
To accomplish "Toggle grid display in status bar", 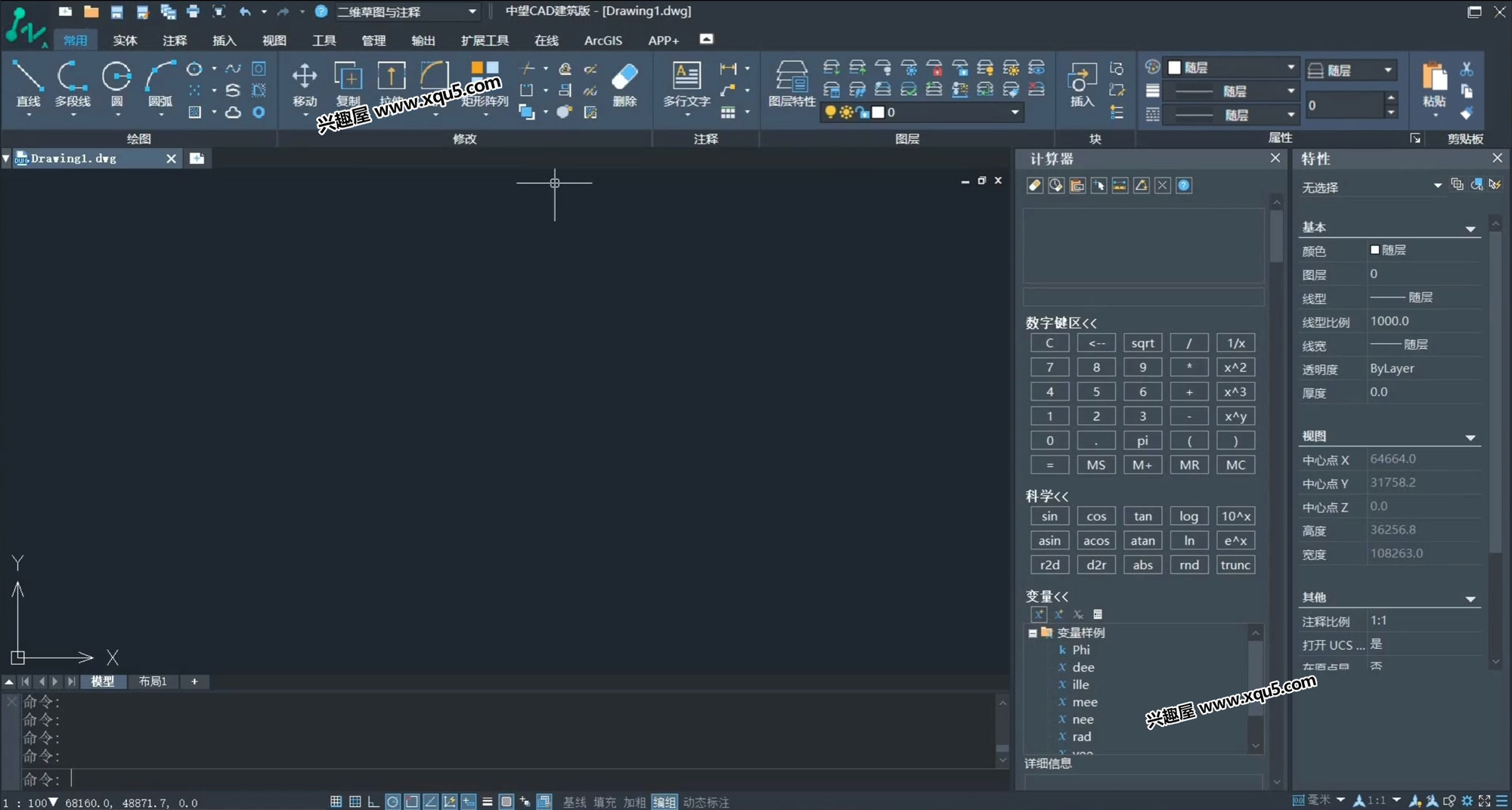I will coord(355,802).
